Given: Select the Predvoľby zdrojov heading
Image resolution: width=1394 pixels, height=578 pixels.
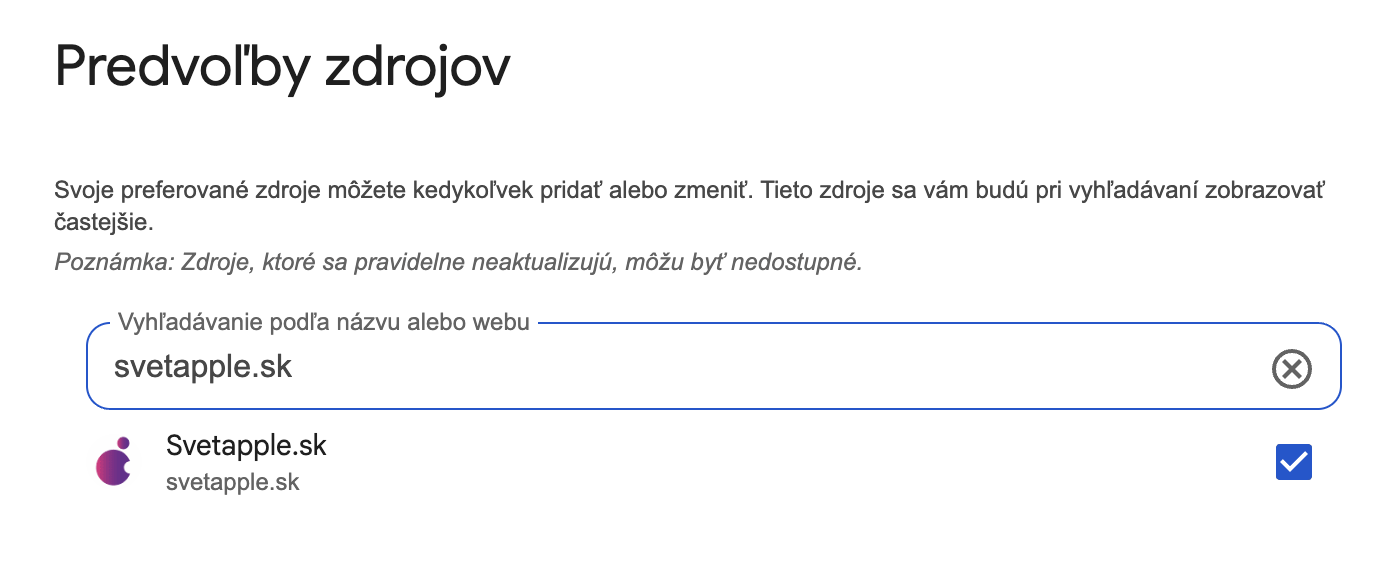Looking at the screenshot, I should point(282,65).
